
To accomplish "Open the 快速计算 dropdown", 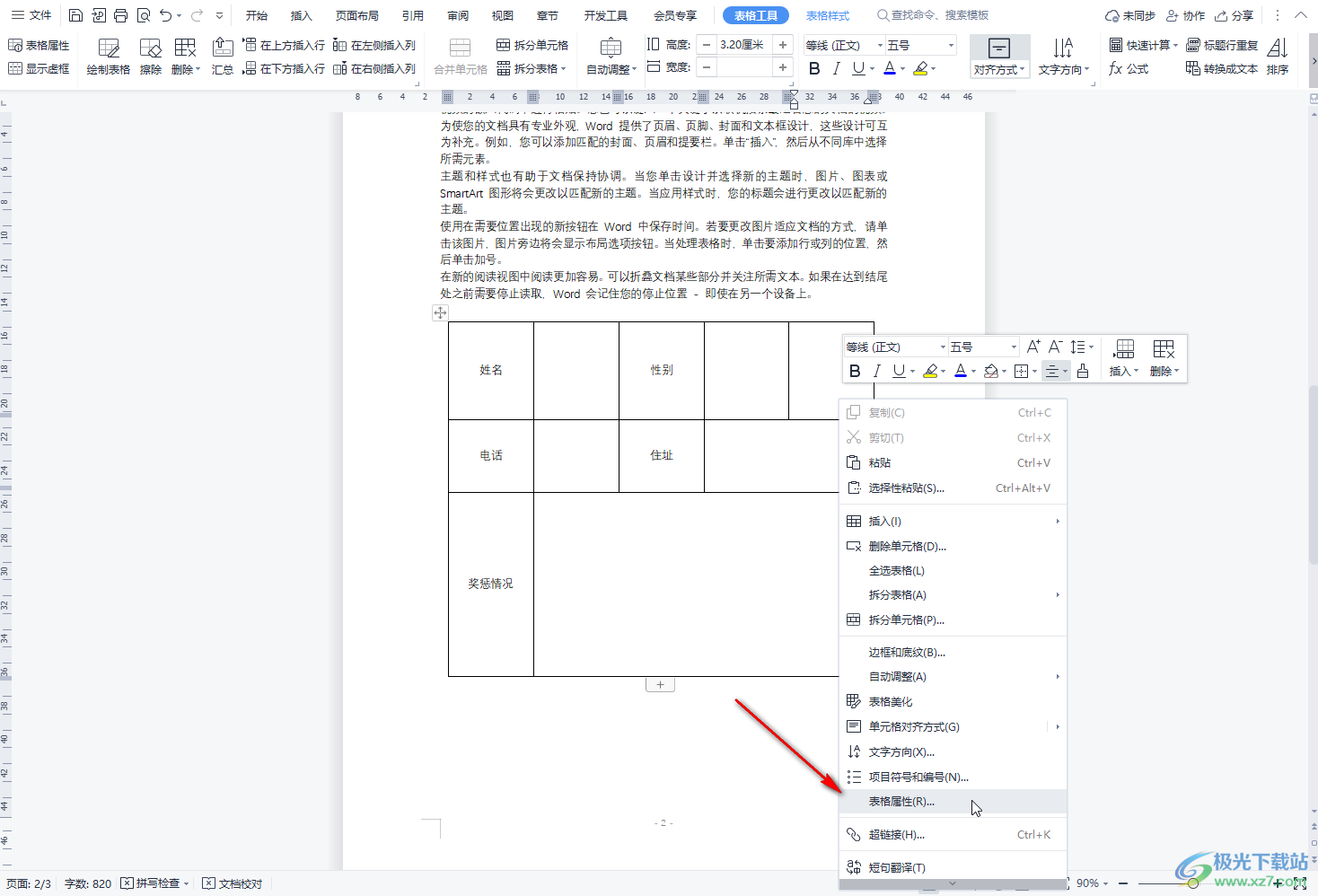I will (1144, 45).
